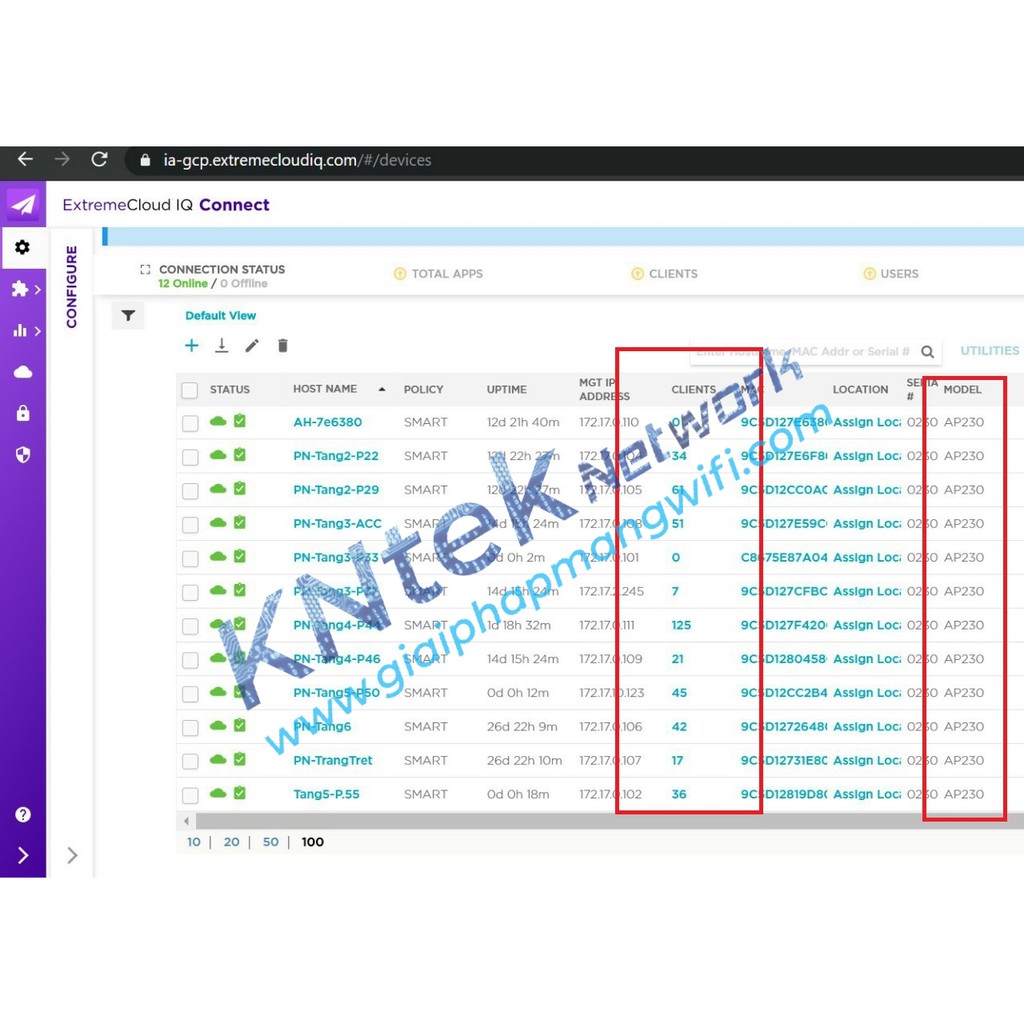Click the shield icon in sidebar
Image resolution: width=1024 pixels, height=1024 pixels.
point(22,455)
